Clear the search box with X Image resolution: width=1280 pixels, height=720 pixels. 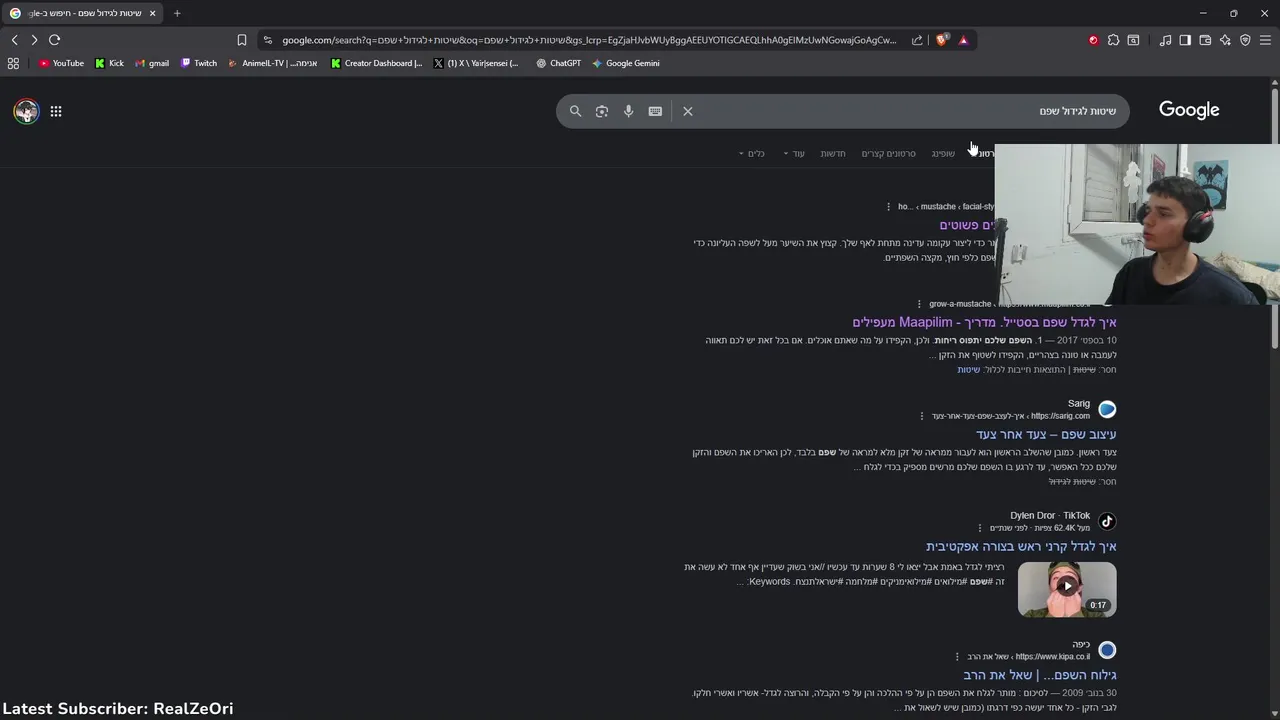tap(688, 111)
